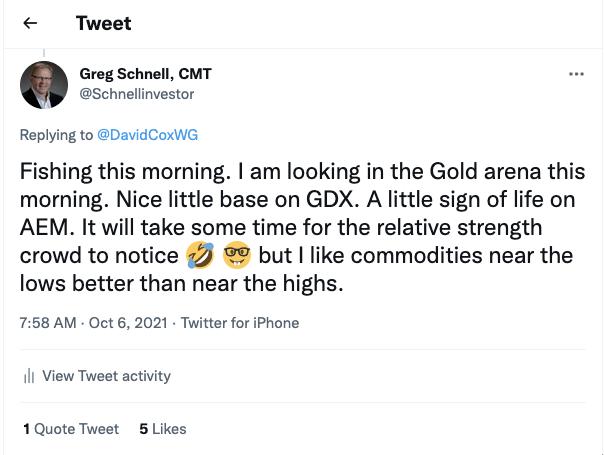This screenshot has height=455, width=604.
Task: Show the 1 Quote Tweet list
Action: [71, 429]
